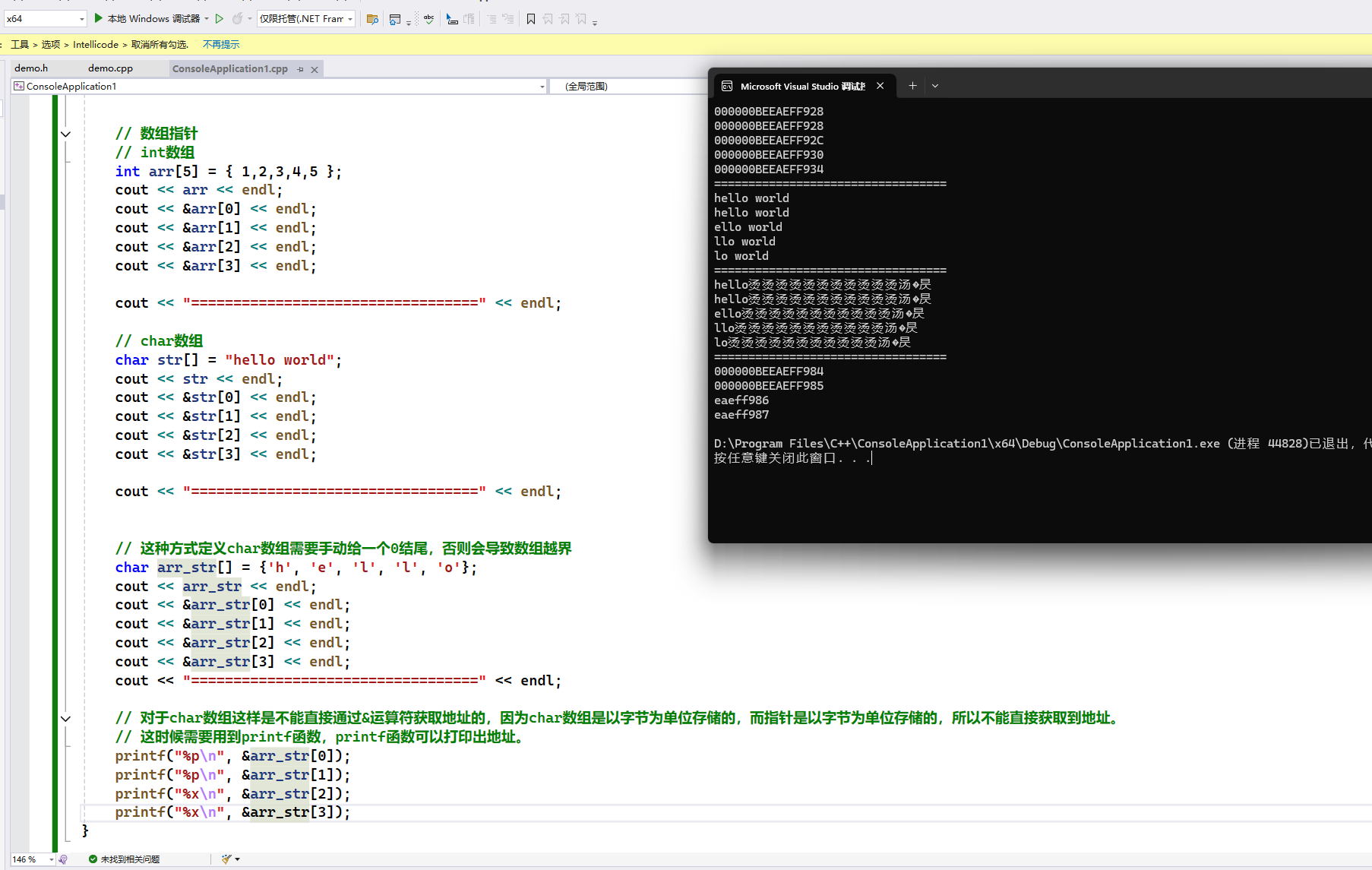
Task: Collapse the char array comment block near bottom
Action: pyautogui.click(x=66, y=719)
